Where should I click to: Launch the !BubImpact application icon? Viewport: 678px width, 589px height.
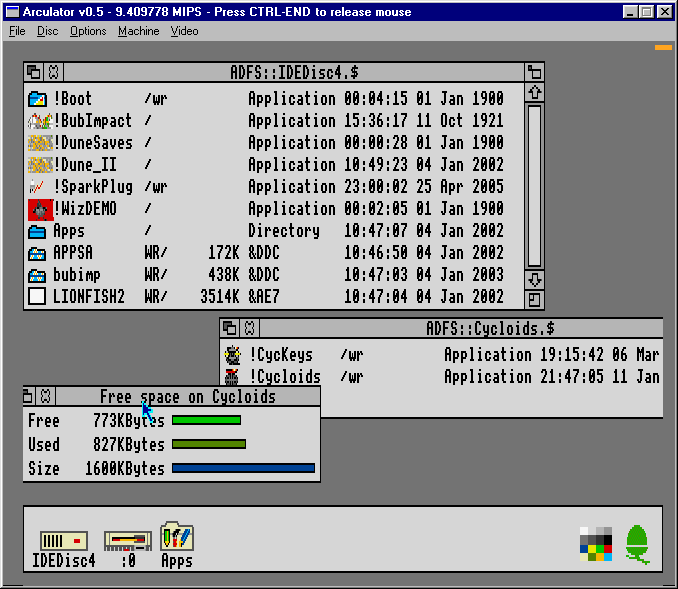click(x=38, y=121)
